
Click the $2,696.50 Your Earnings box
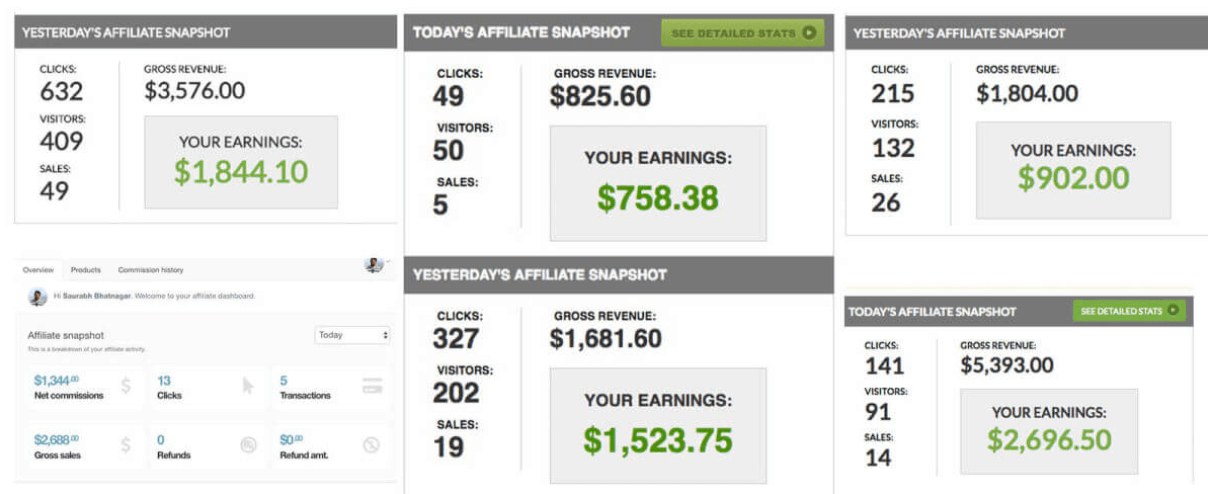click(x=1049, y=431)
